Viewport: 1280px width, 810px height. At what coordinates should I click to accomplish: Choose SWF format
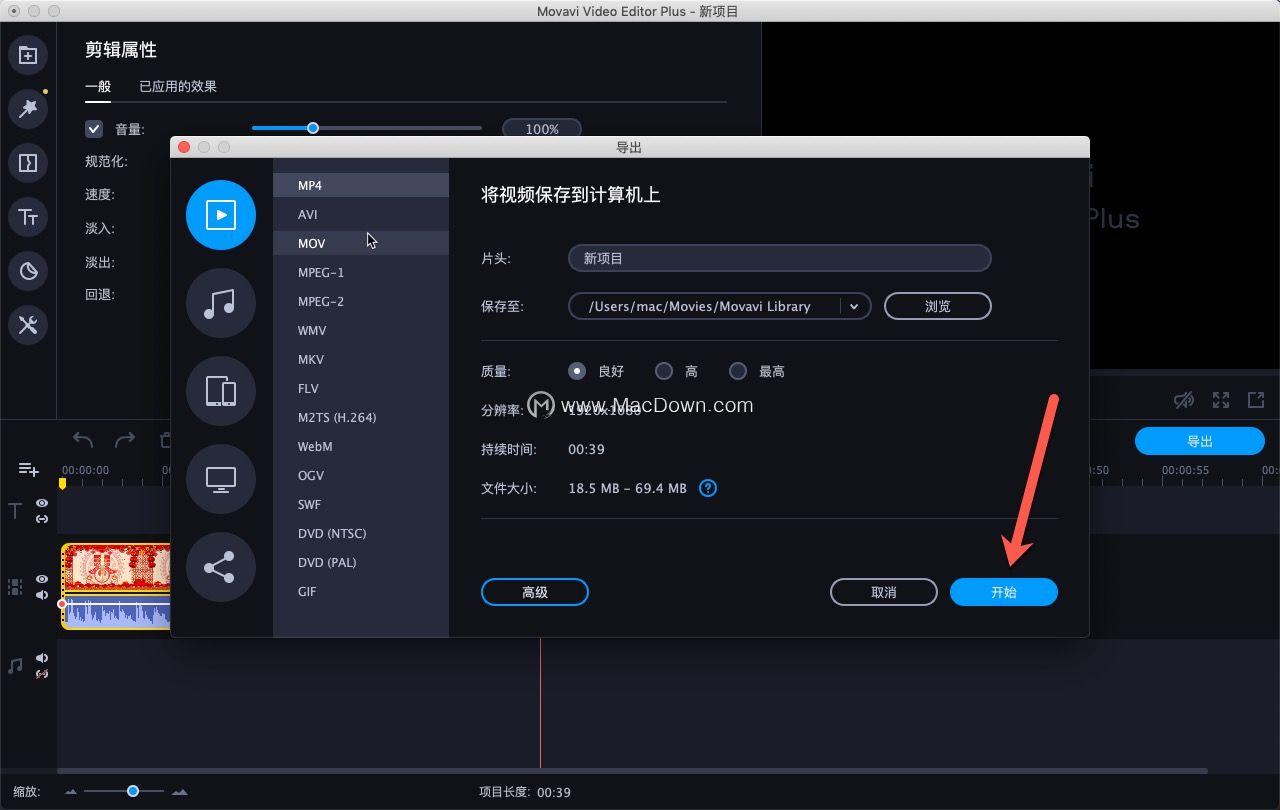pos(361,504)
